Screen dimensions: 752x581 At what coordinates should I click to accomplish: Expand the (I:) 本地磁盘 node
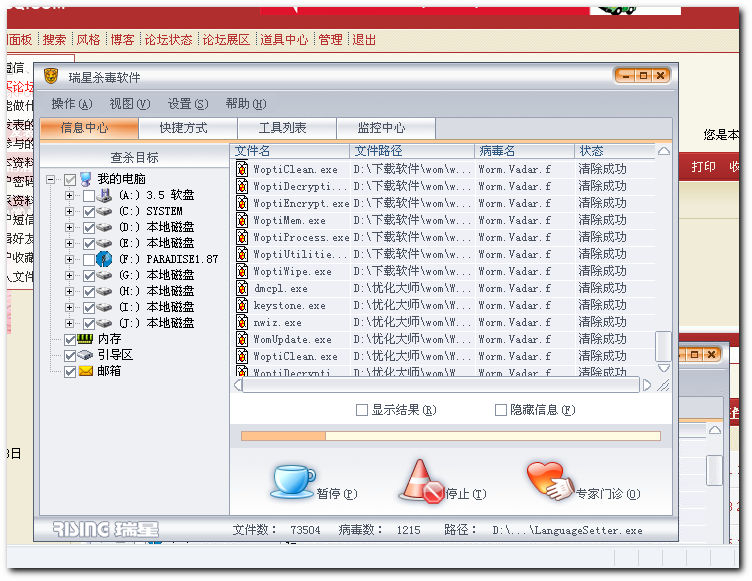[x=70, y=307]
